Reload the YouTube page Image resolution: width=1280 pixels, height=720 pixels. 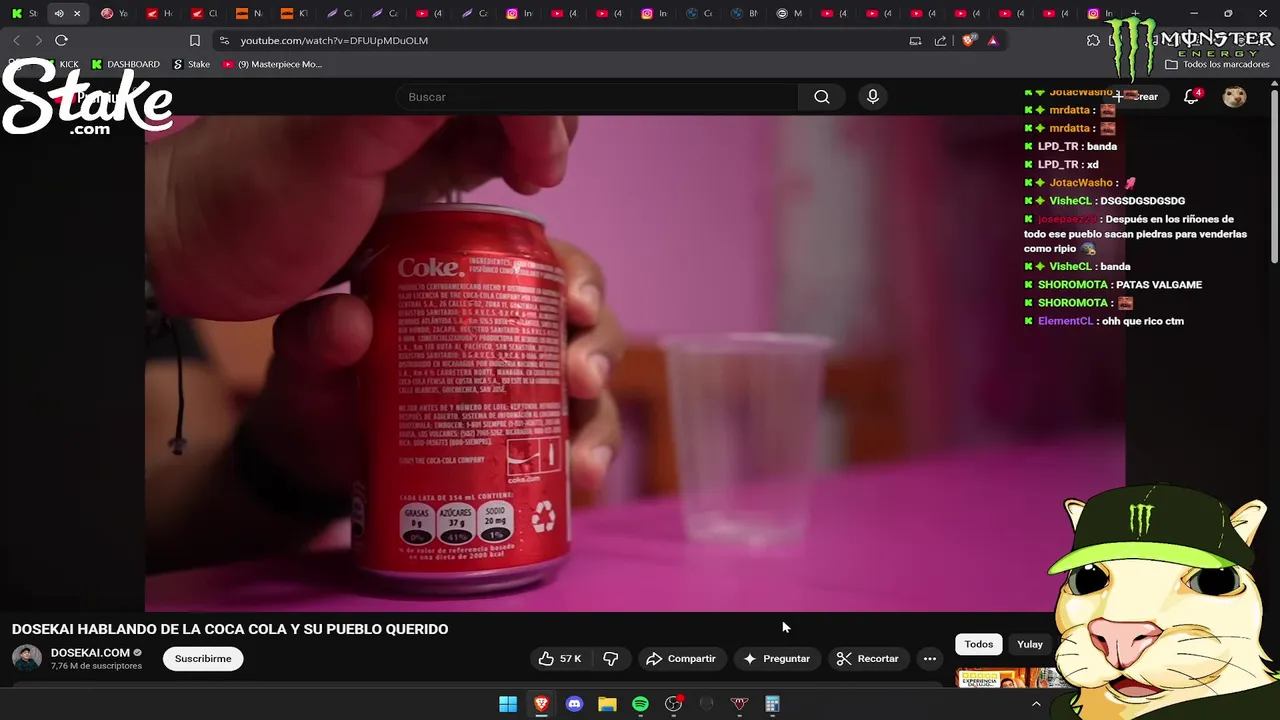61,40
